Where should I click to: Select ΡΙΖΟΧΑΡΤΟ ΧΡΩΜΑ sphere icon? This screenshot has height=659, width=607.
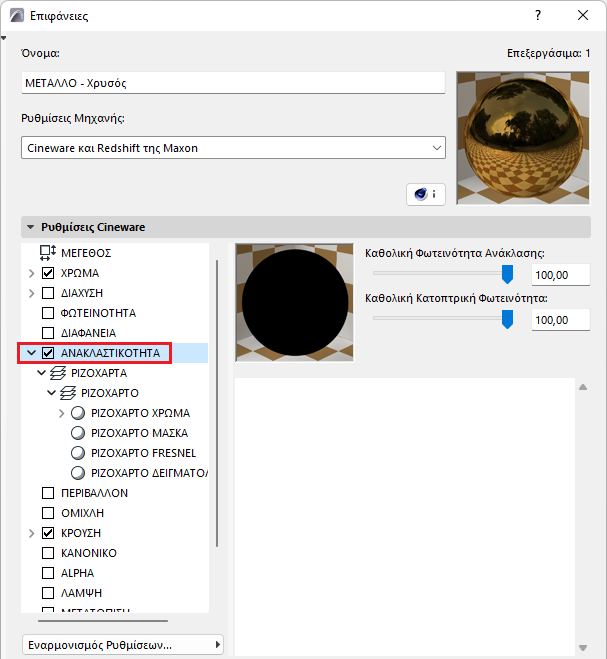click(x=78, y=413)
